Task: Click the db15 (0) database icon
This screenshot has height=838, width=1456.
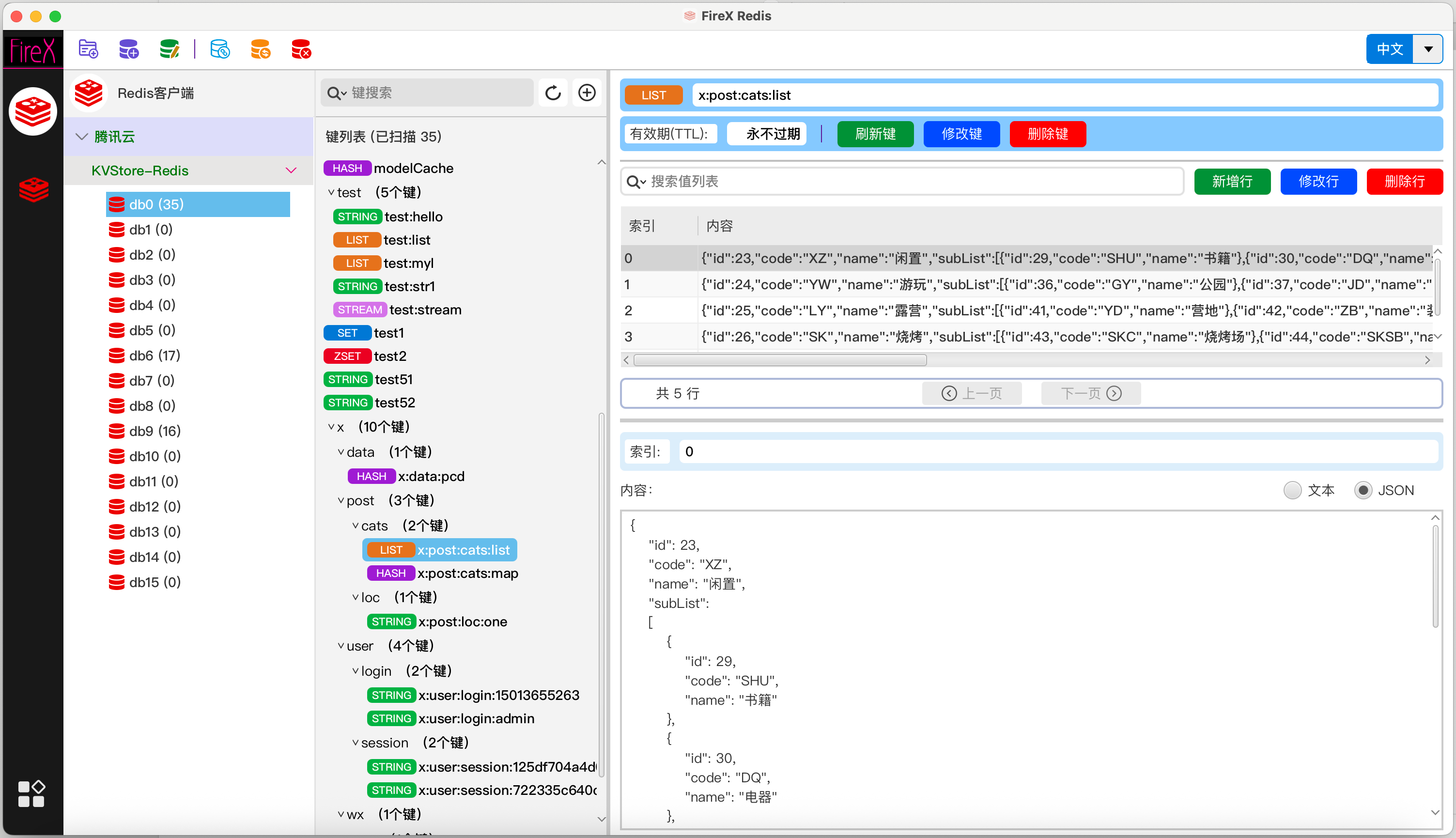Action: coord(116,582)
